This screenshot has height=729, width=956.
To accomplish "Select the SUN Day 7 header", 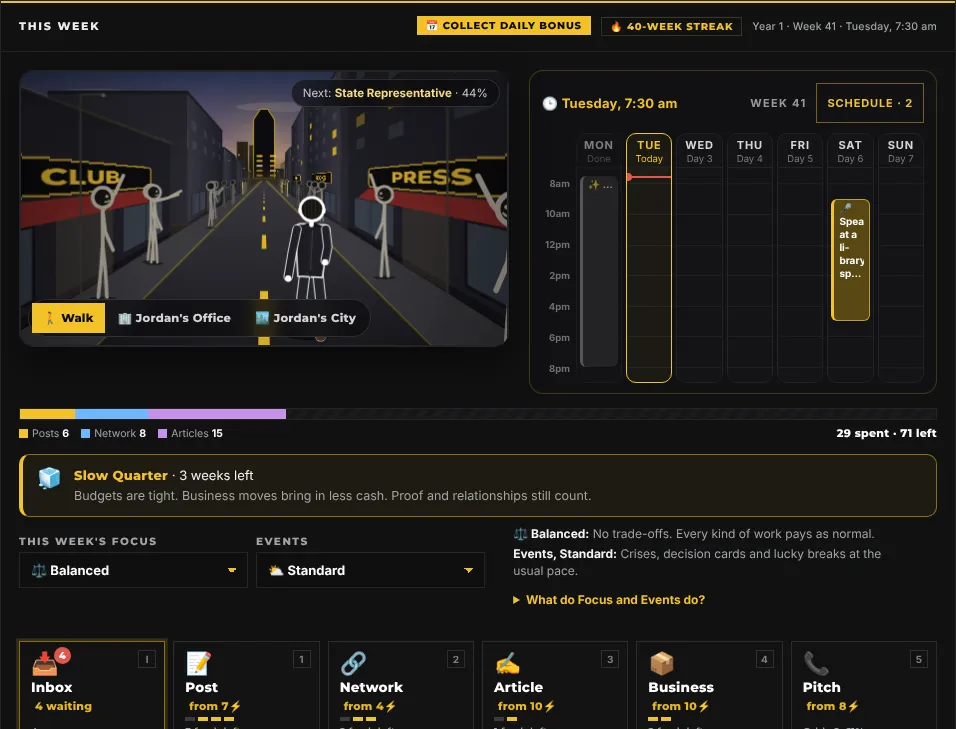I will tap(901, 151).
